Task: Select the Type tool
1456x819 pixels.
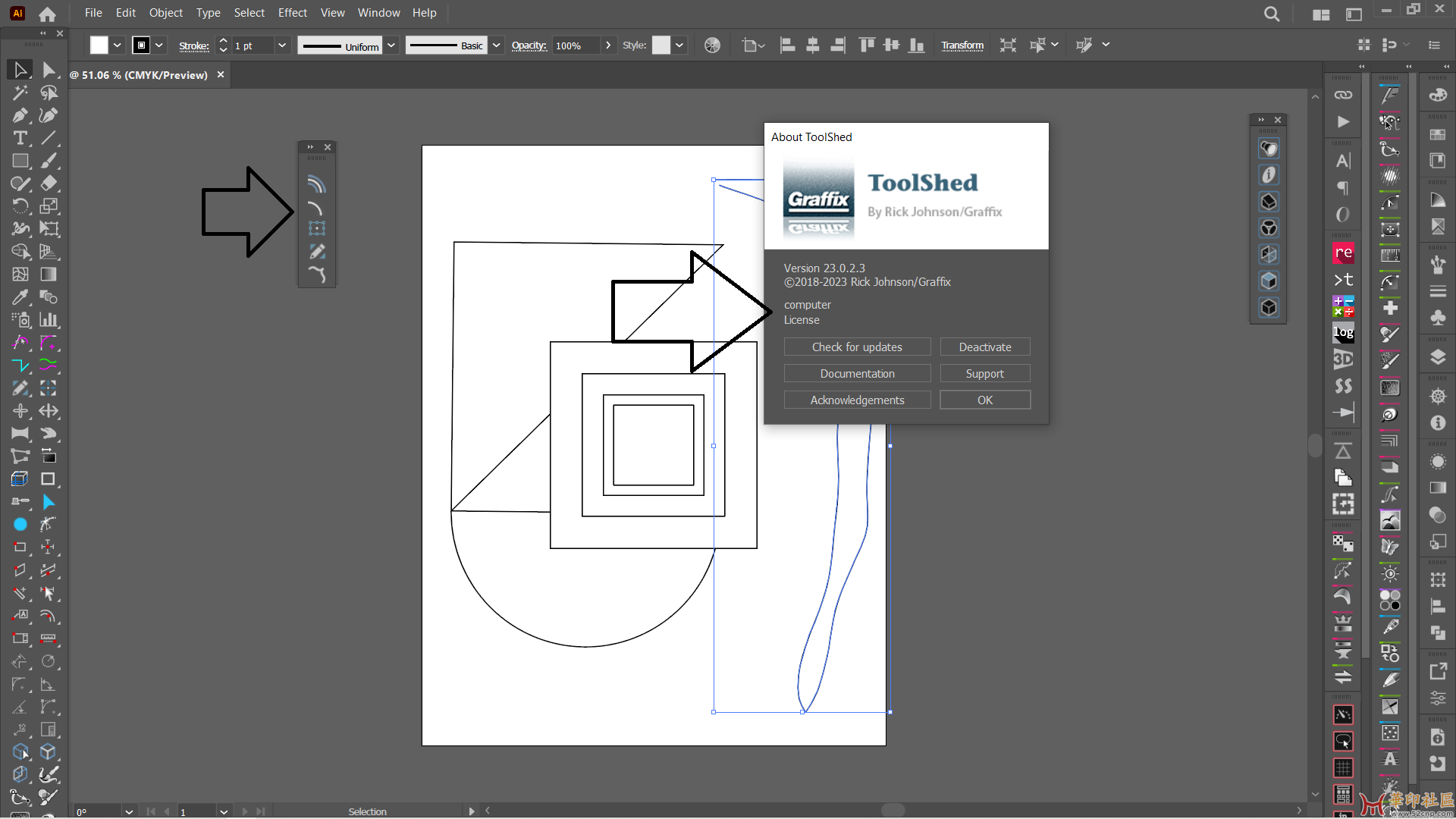Action: (x=20, y=138)
